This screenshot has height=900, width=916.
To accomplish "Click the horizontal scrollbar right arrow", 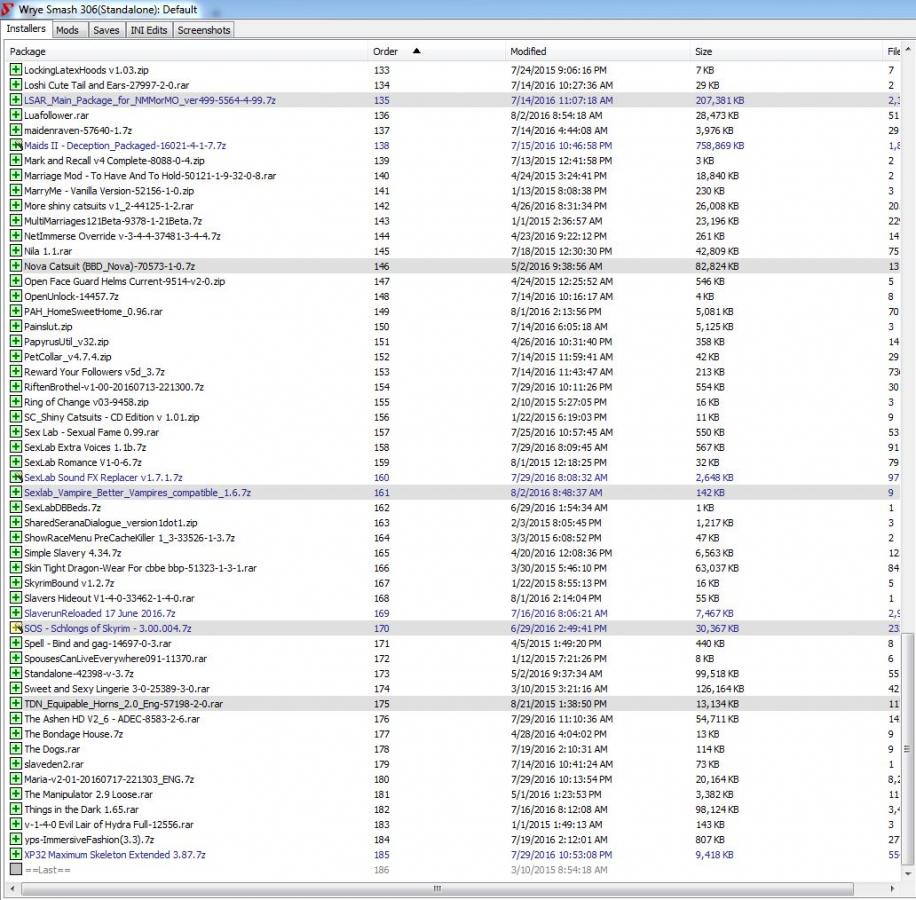I will (892, 888).
